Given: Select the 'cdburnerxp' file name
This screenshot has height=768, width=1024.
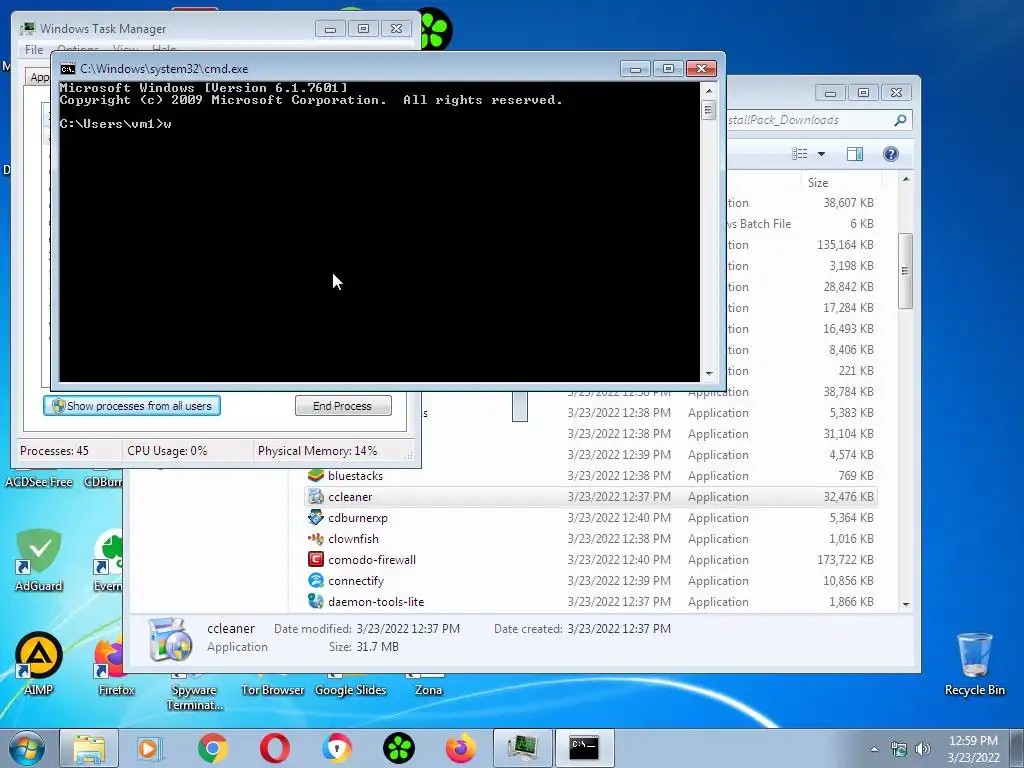Looking at the screenshot, I should pyautogui.click(x=358, y=518).
